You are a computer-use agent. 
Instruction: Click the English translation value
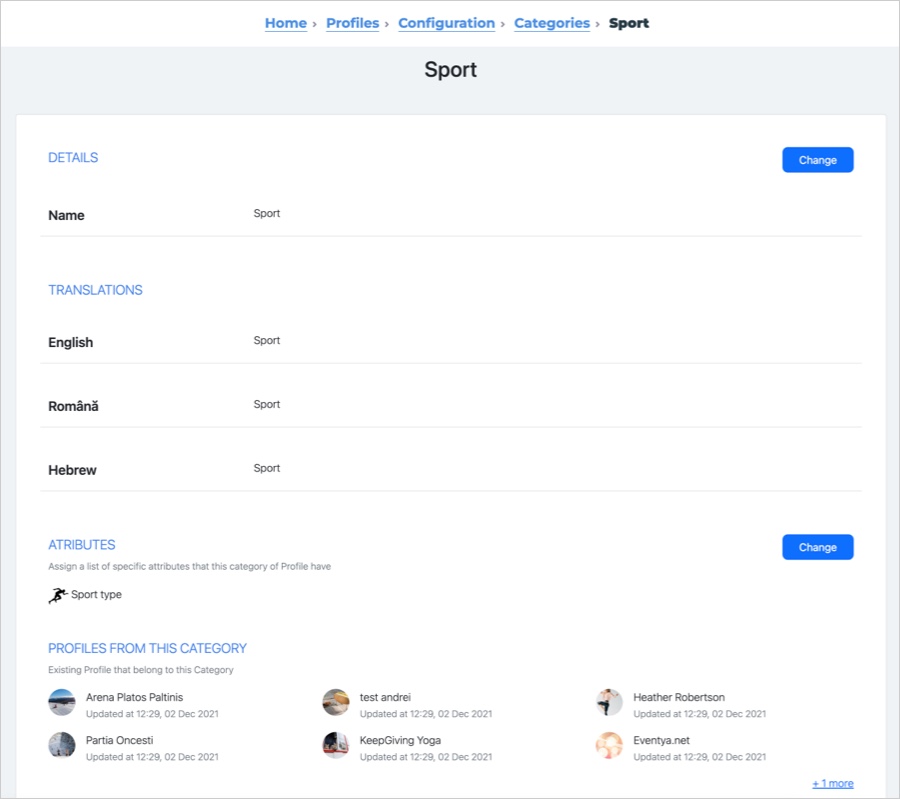tap(267, 340)
